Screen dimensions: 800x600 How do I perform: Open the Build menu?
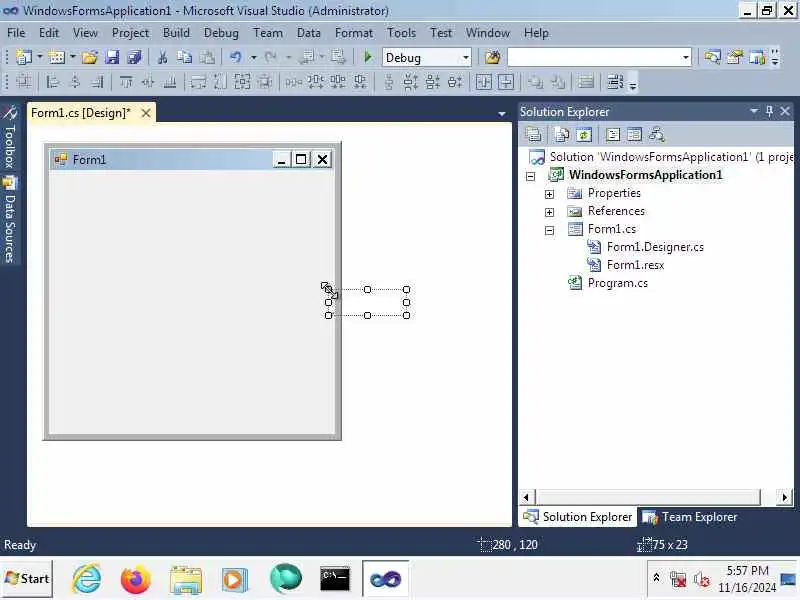[176, 33]
